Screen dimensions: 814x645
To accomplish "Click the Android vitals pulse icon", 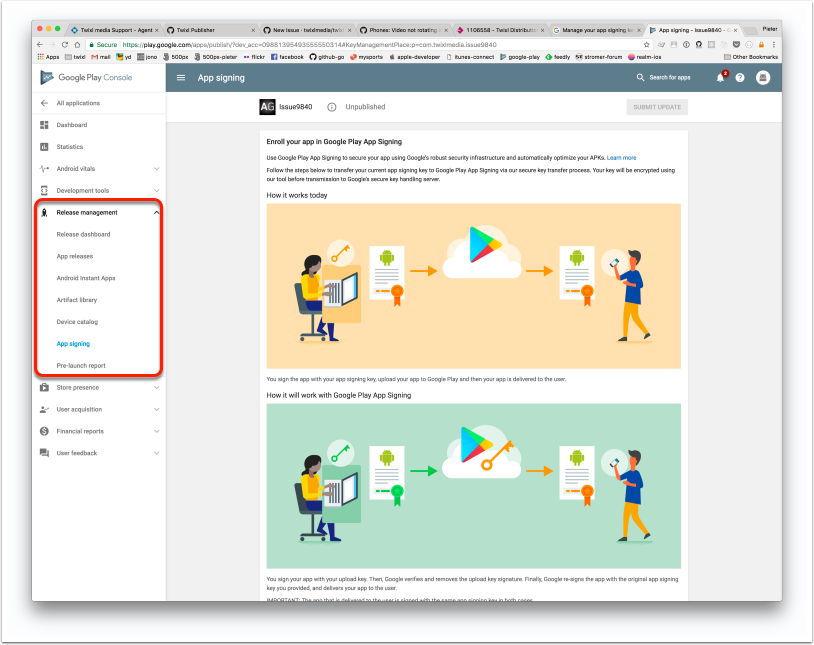I will pos(44,168).
